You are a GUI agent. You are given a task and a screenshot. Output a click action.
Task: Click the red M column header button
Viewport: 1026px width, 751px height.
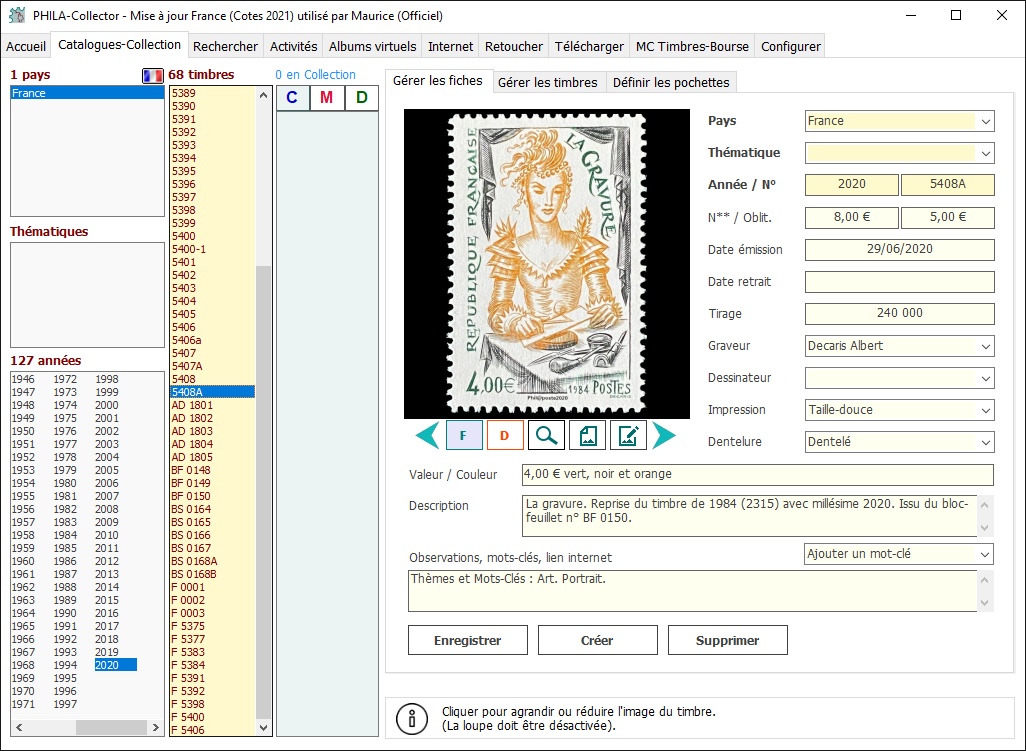327,98
